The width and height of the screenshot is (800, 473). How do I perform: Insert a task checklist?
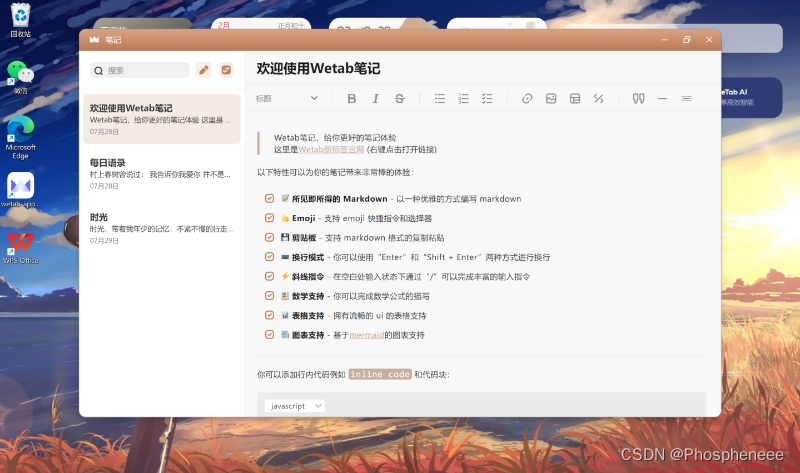click(x=487, y=98)
